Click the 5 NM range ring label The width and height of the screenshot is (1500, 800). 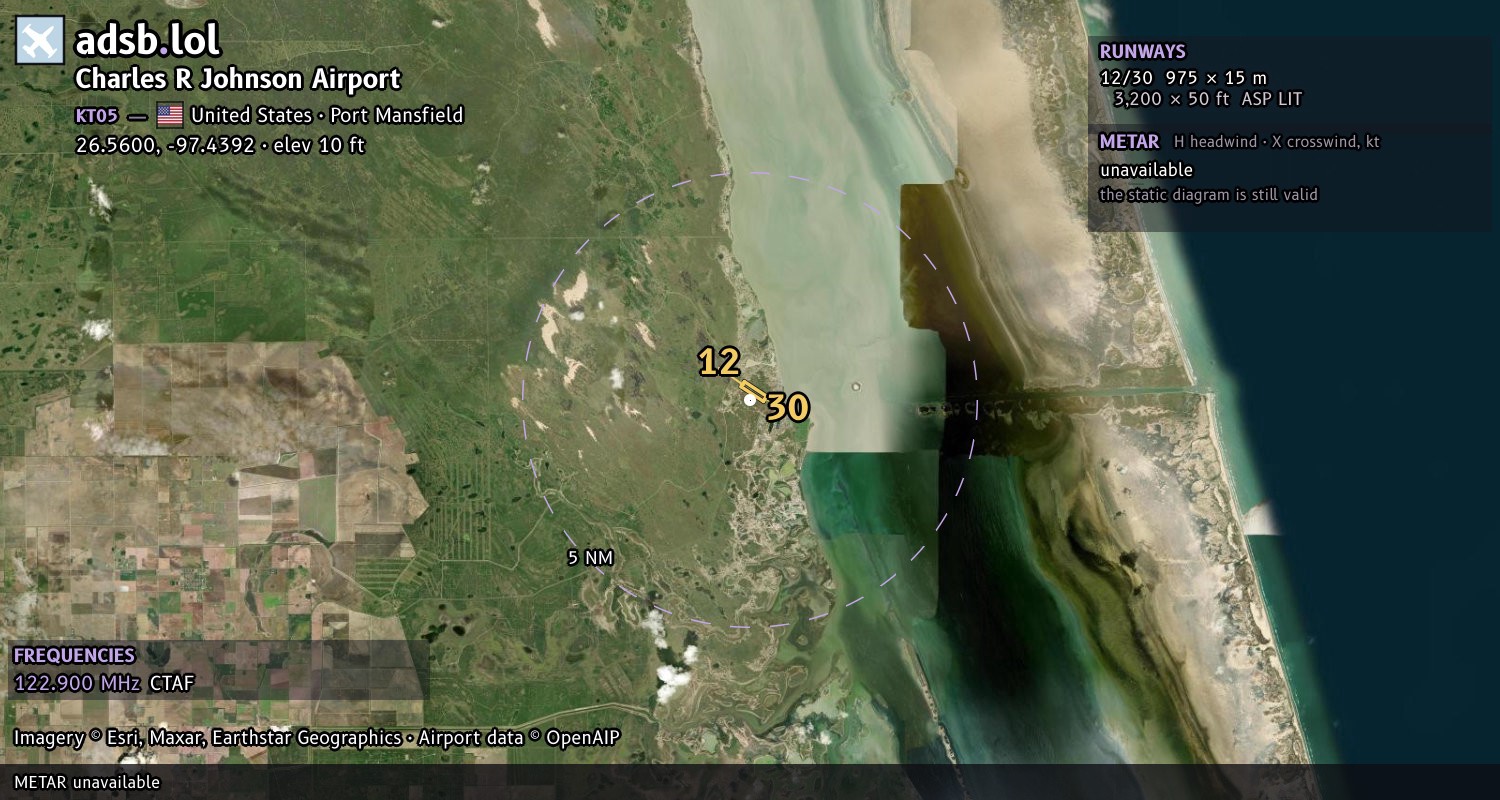[x=590, y=558]
